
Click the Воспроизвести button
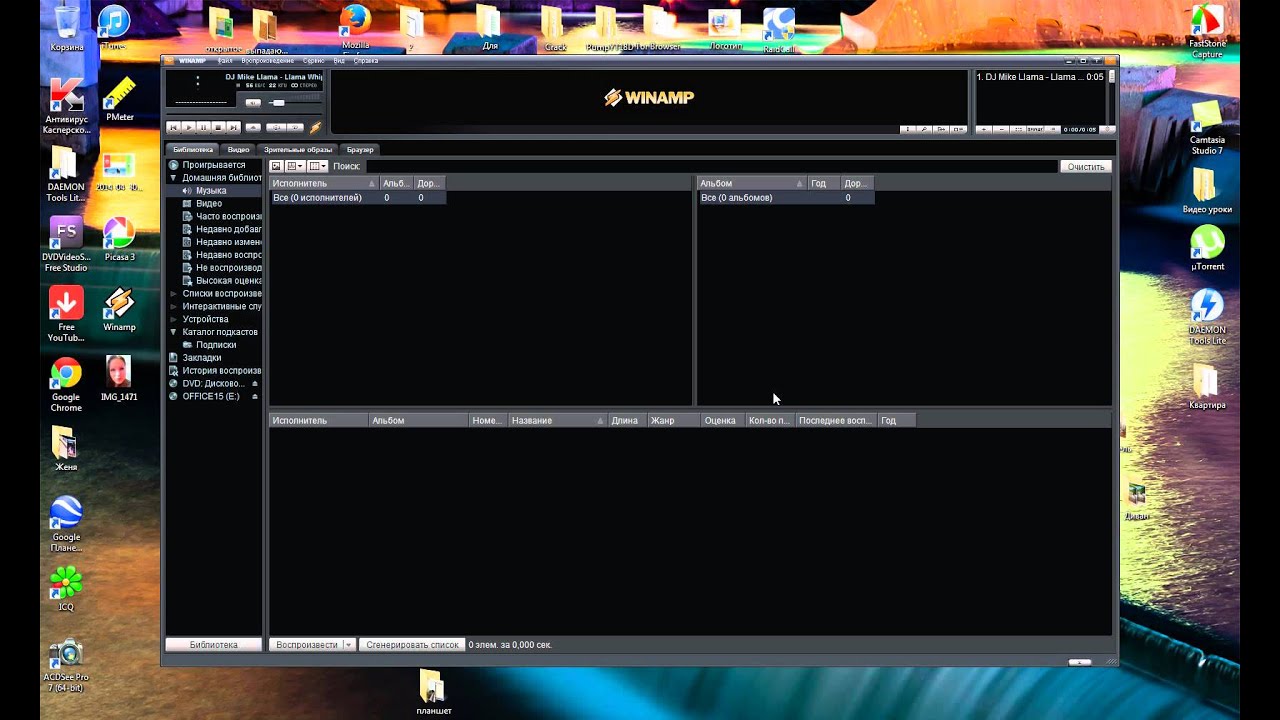tap(306, 645)
